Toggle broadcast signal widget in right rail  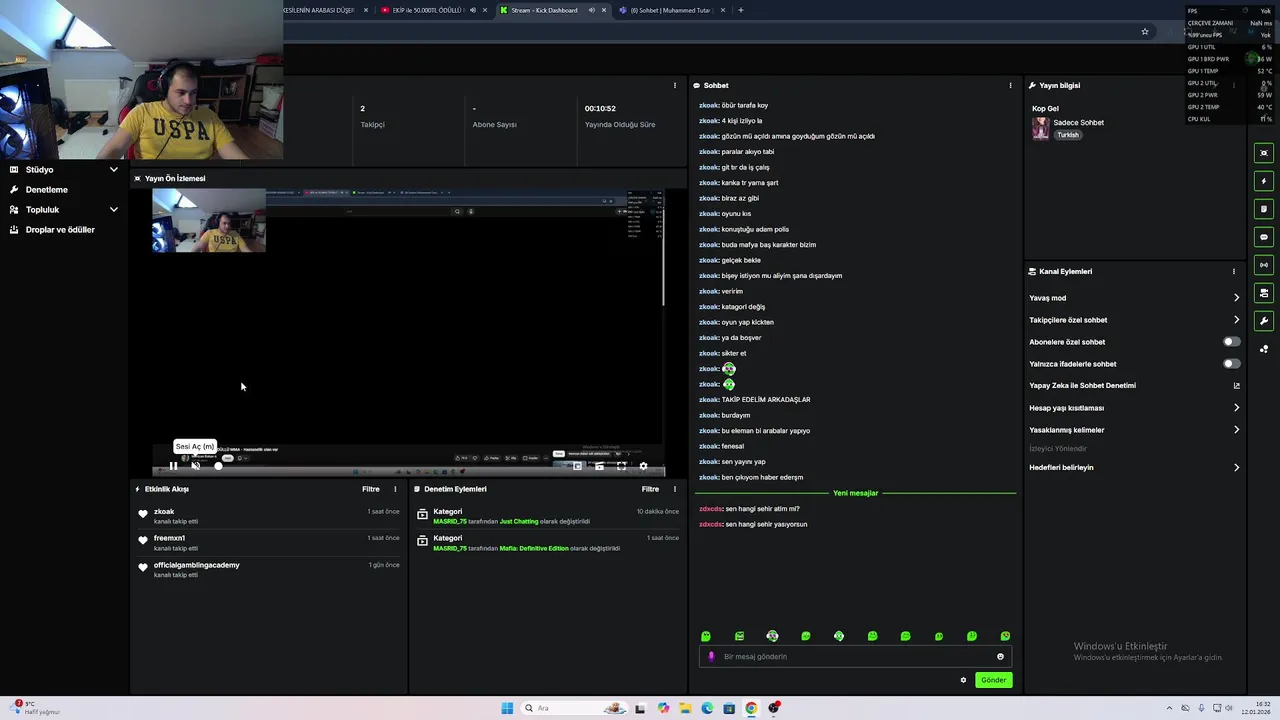tap(1264, 265)
